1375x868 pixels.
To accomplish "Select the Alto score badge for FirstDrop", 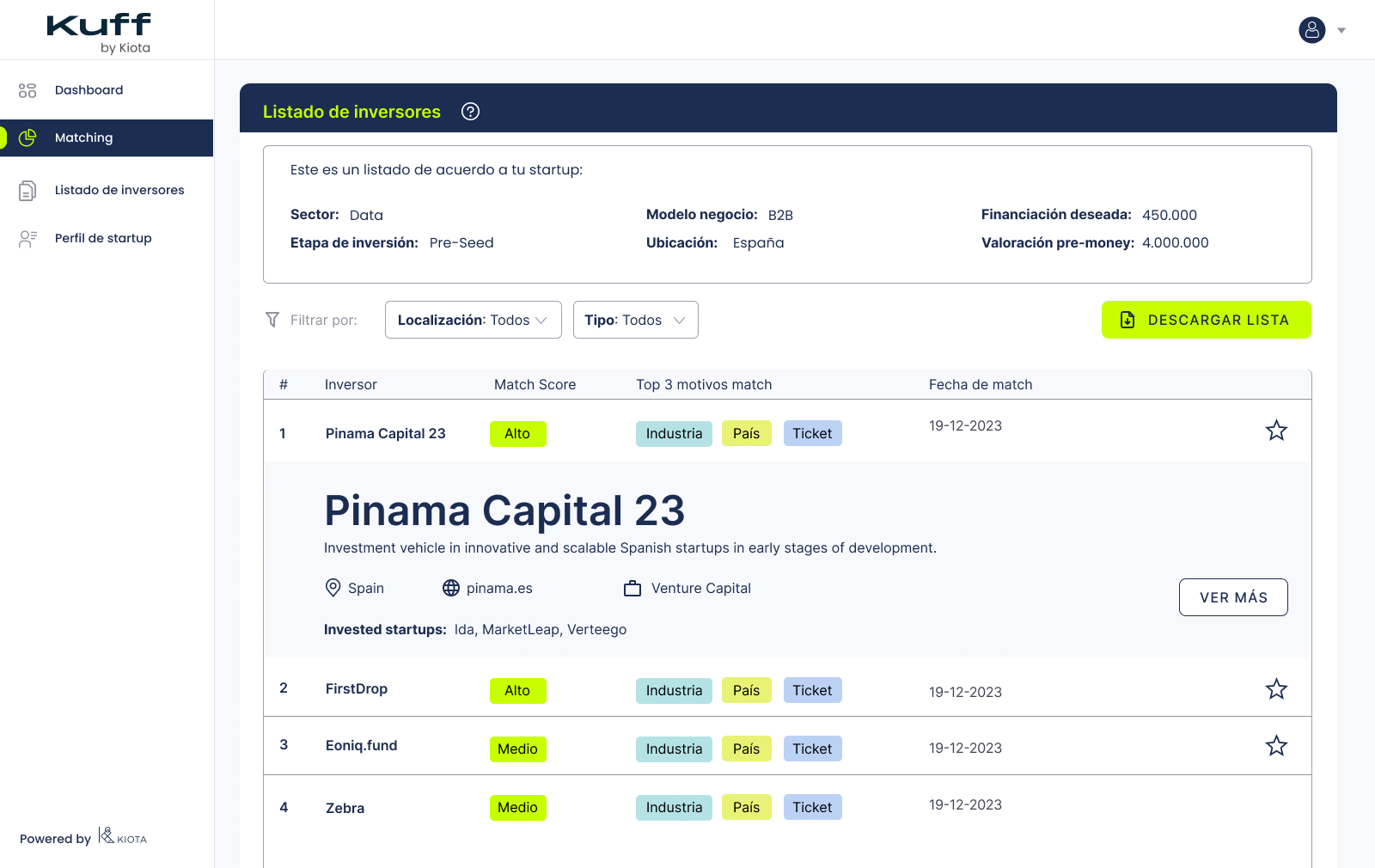I will [517, 691].
